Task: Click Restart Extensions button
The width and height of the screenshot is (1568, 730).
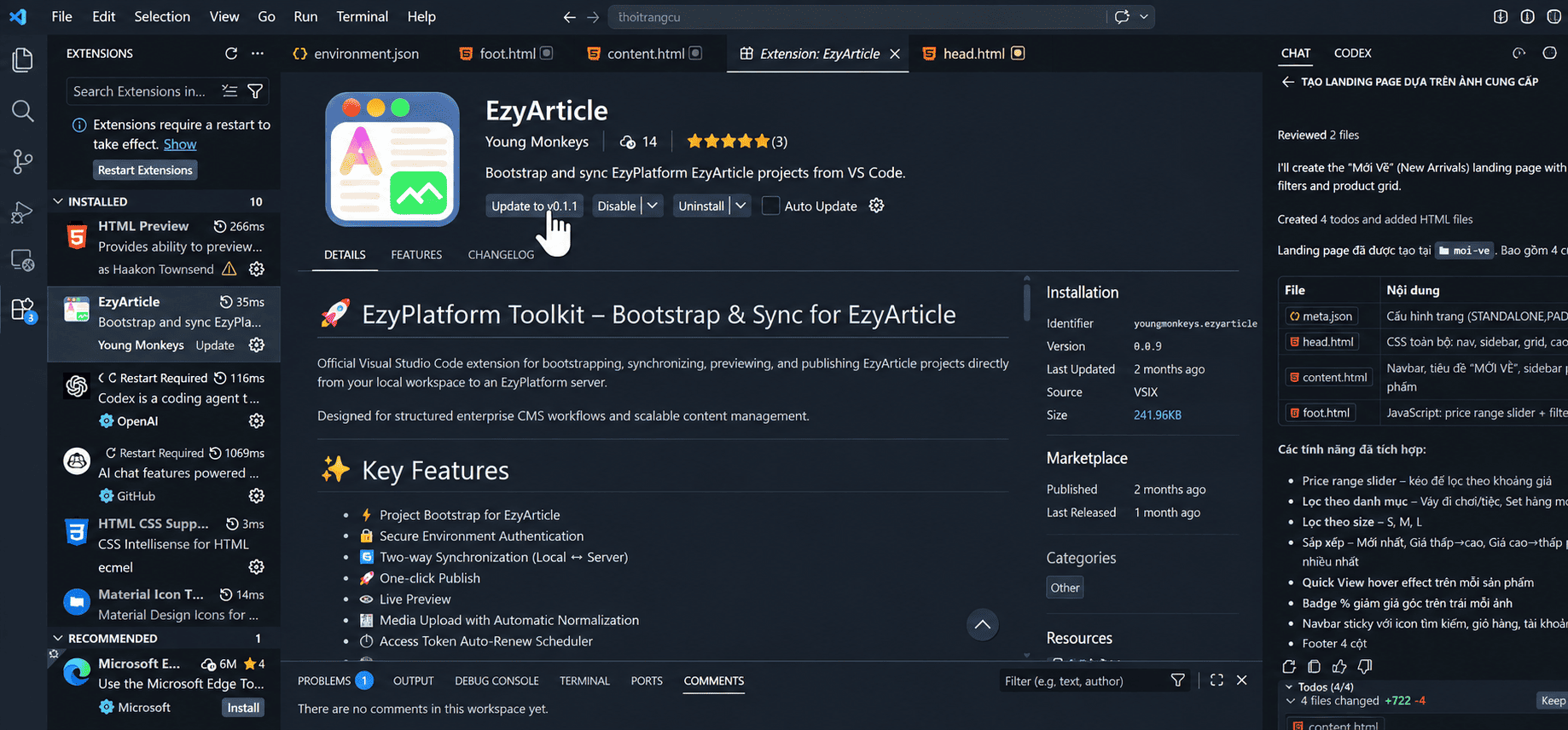Action: tap(145, 171)
